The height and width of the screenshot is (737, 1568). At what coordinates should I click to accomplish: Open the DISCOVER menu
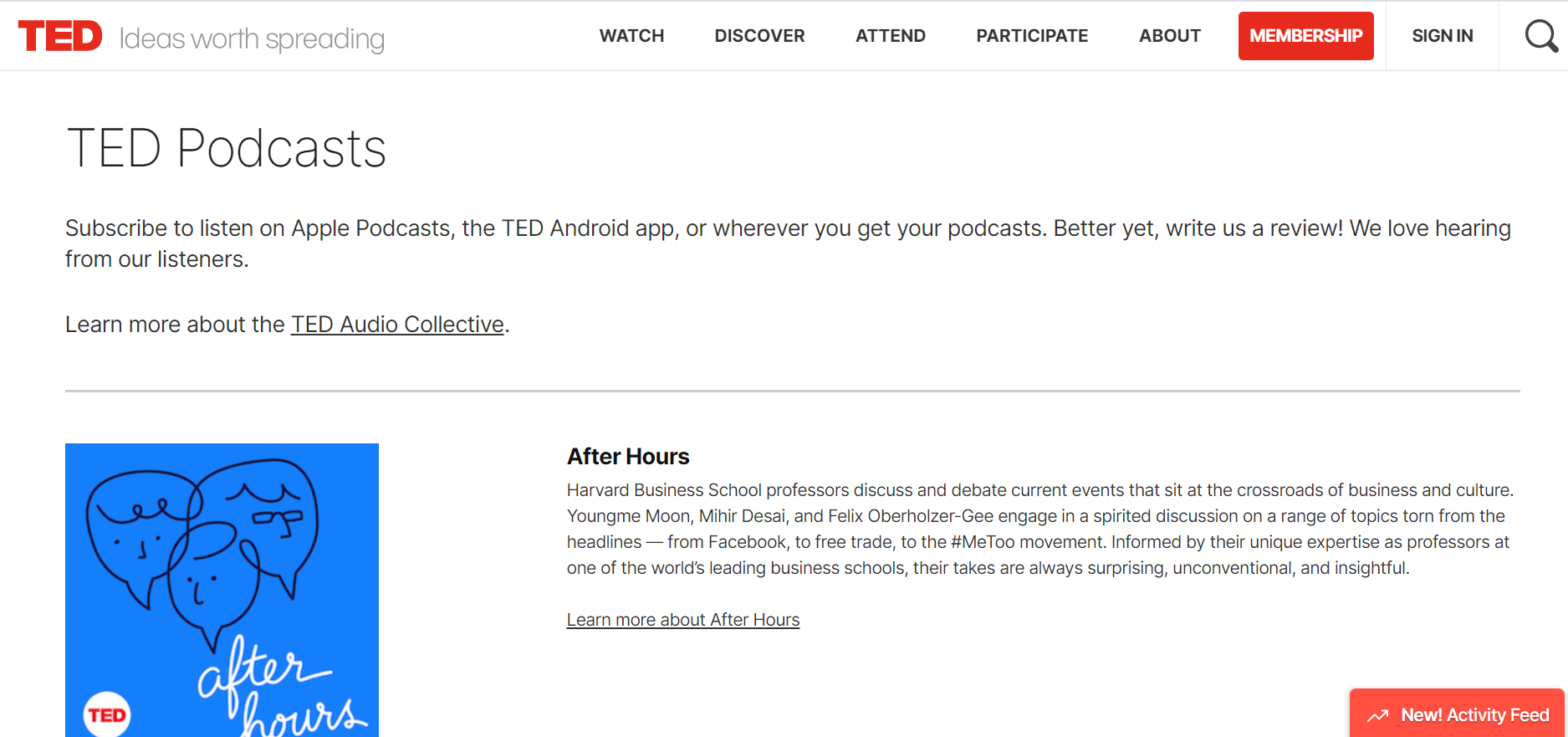759,36
